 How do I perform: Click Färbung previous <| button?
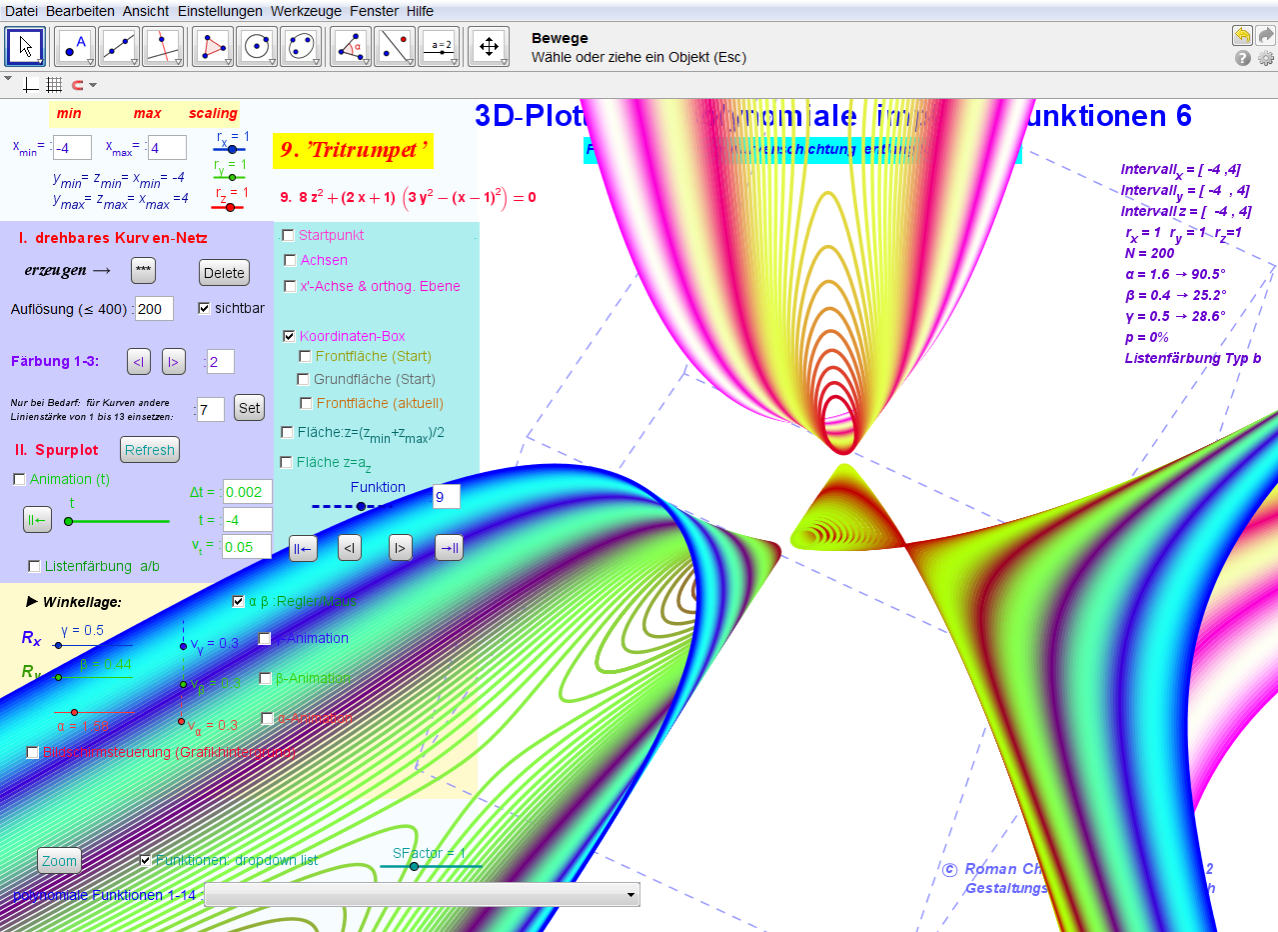click(x=139, y=361)
